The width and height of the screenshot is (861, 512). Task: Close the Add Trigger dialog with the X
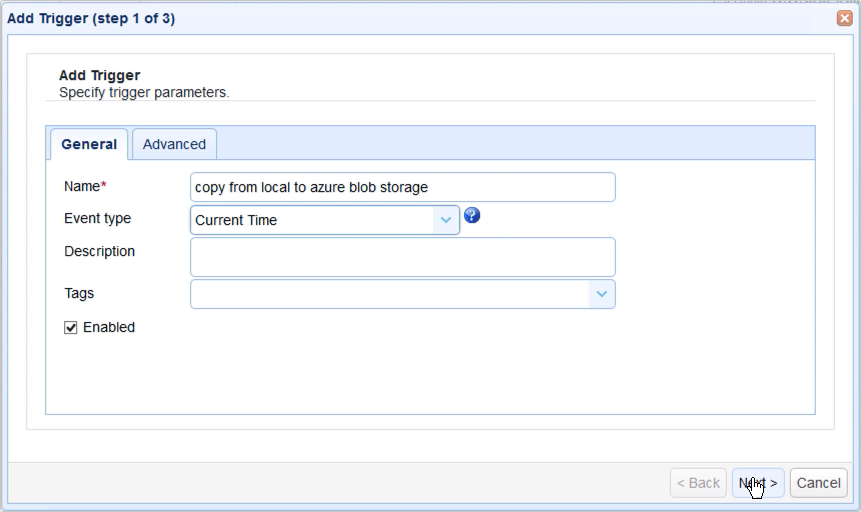click(844, 18)
